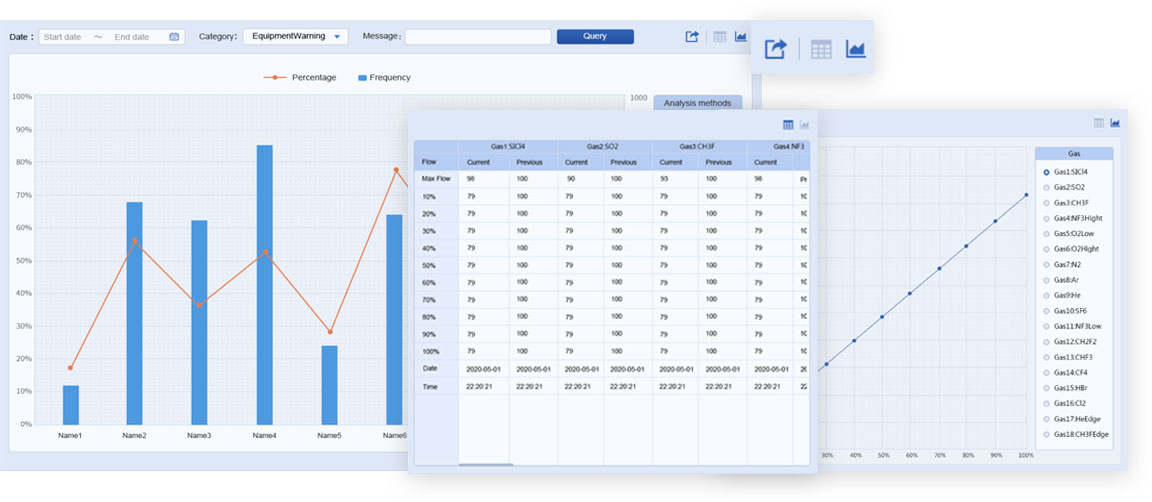
Task: Open the Analysis methods tab
Action: click(x=697, y=103)
